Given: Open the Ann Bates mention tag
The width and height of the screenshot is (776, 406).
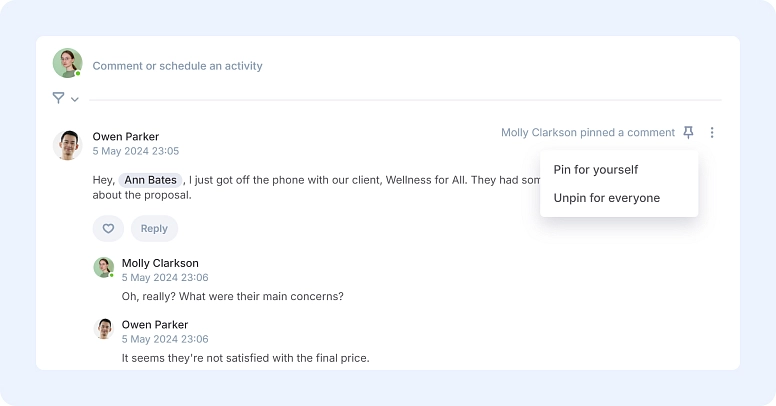Looking at the screenshot, I should pyautogui.click(x=150, y=180).
